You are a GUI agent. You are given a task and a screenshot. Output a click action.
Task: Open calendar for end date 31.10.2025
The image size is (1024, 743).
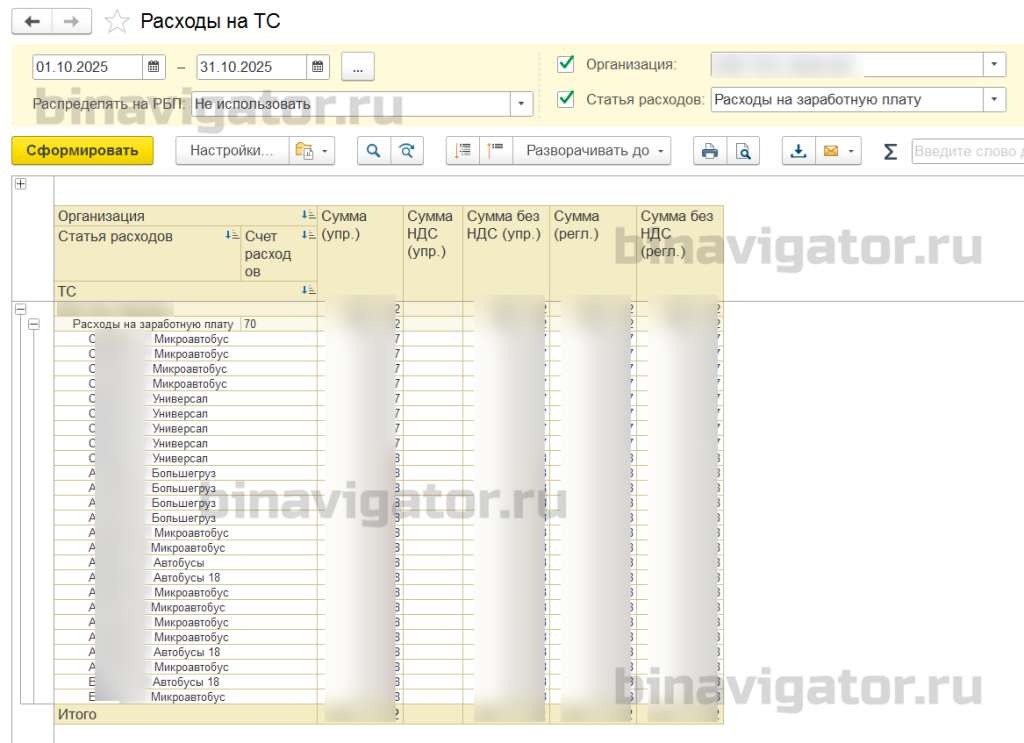[x=317, y=67]
